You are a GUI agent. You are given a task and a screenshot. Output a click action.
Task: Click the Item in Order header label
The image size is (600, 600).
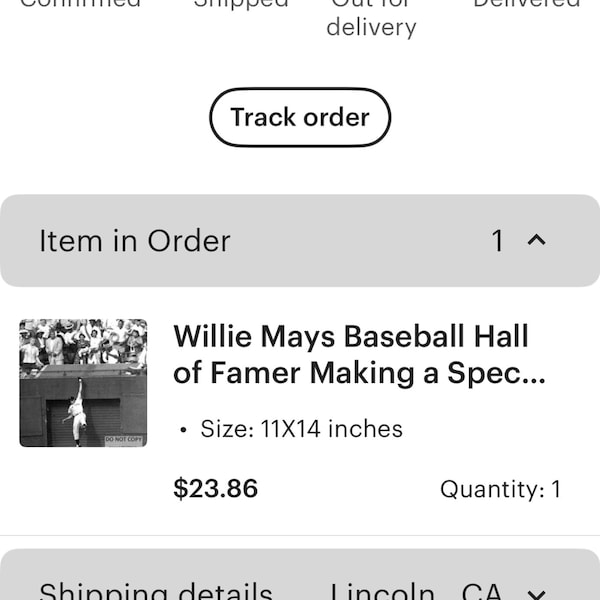tap(135, 241)
